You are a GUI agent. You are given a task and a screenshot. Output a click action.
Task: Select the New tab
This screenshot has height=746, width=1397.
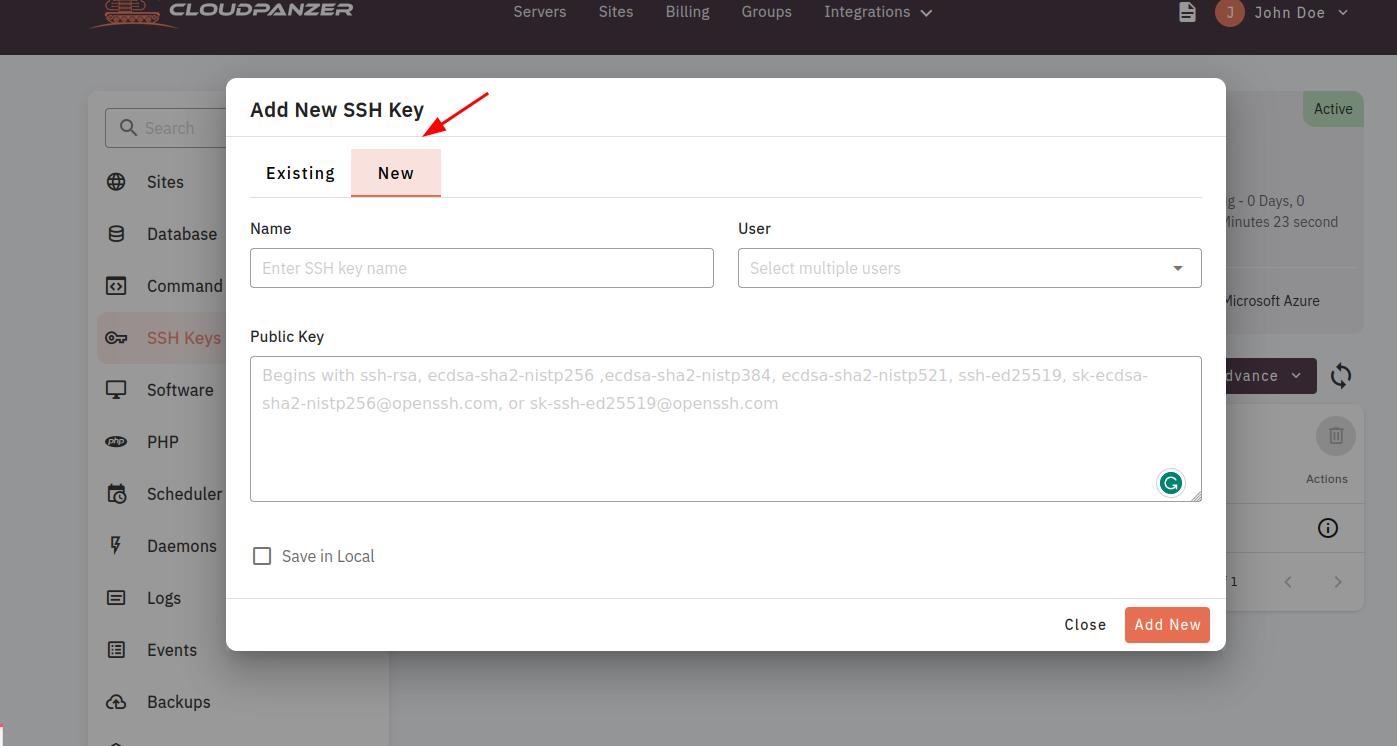[396, 173]
